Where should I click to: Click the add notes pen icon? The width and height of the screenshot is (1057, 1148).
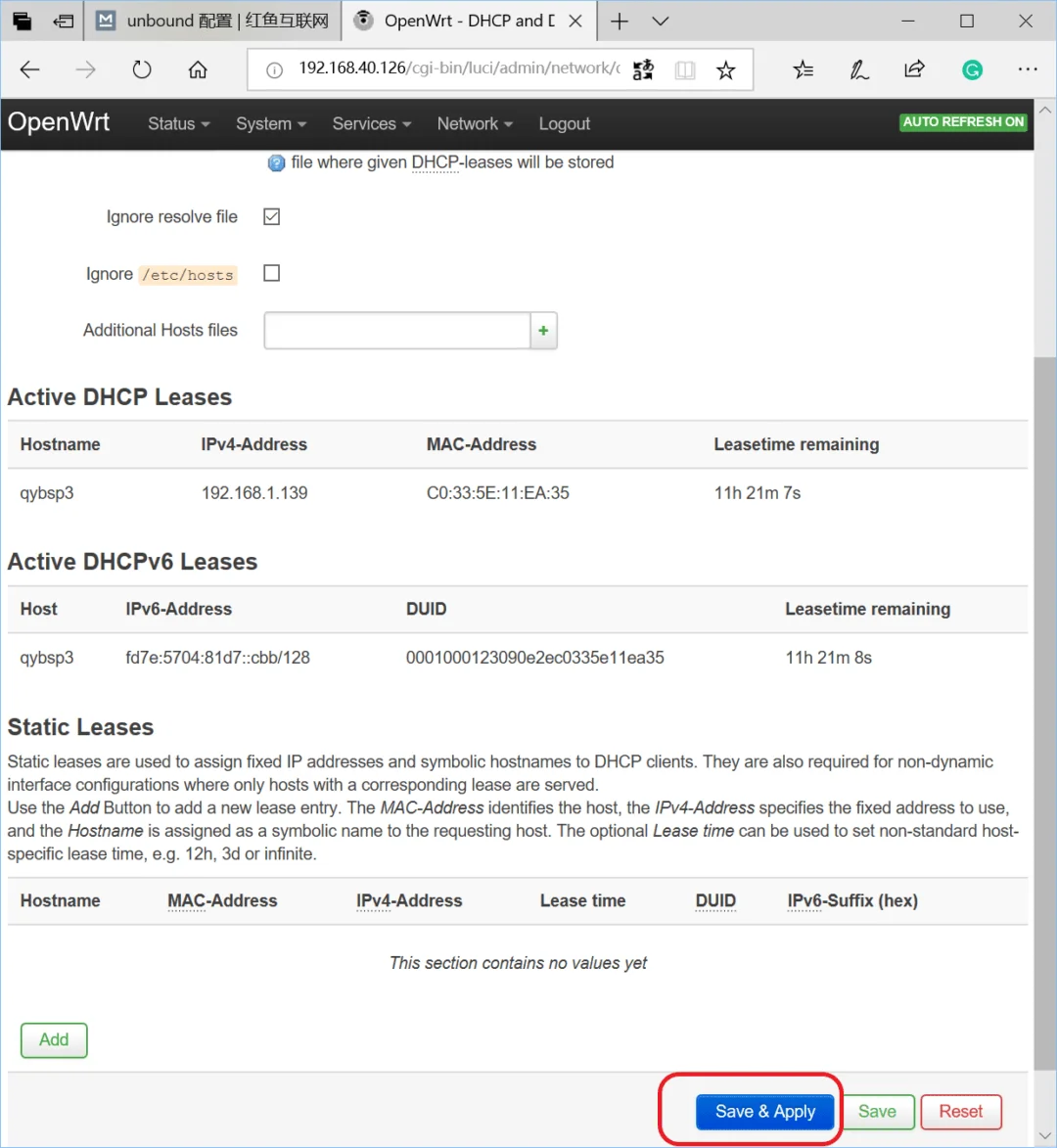(x=859, y=69)
